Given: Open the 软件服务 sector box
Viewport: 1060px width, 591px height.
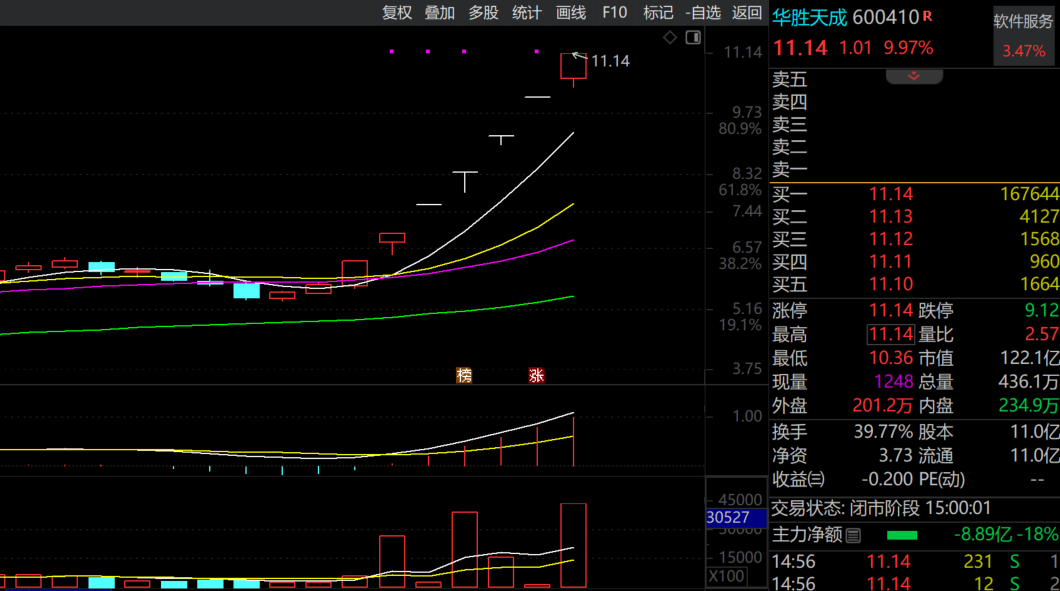Looking at the screenshot, I should [x=1023, y=35].
